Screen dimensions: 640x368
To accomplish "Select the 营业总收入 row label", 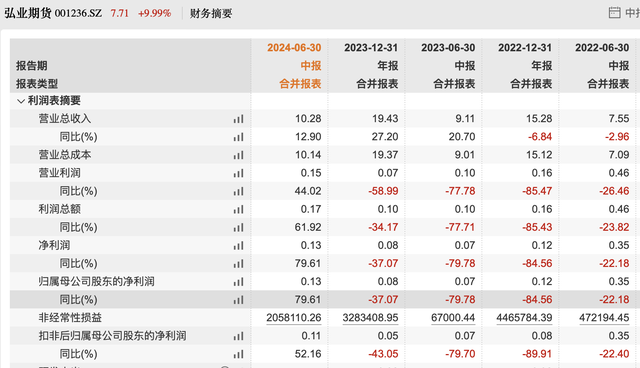I will tap(64, 119).
